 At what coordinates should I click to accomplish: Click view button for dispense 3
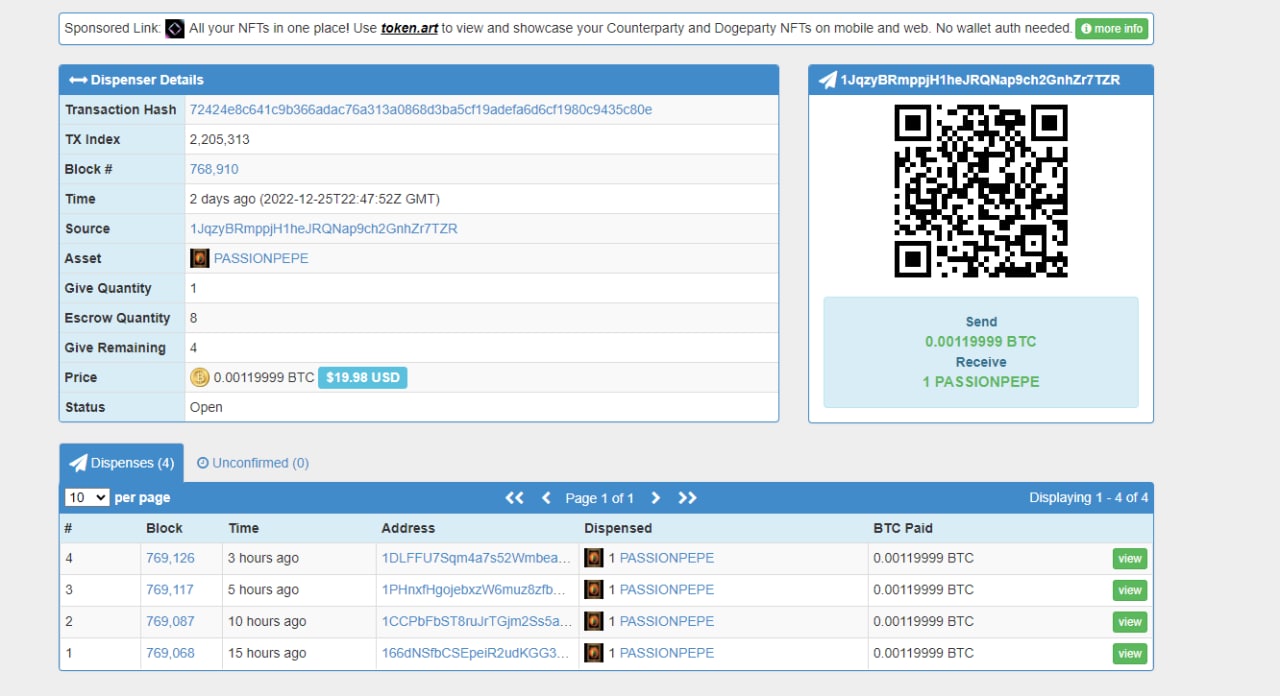[1130, 590]
